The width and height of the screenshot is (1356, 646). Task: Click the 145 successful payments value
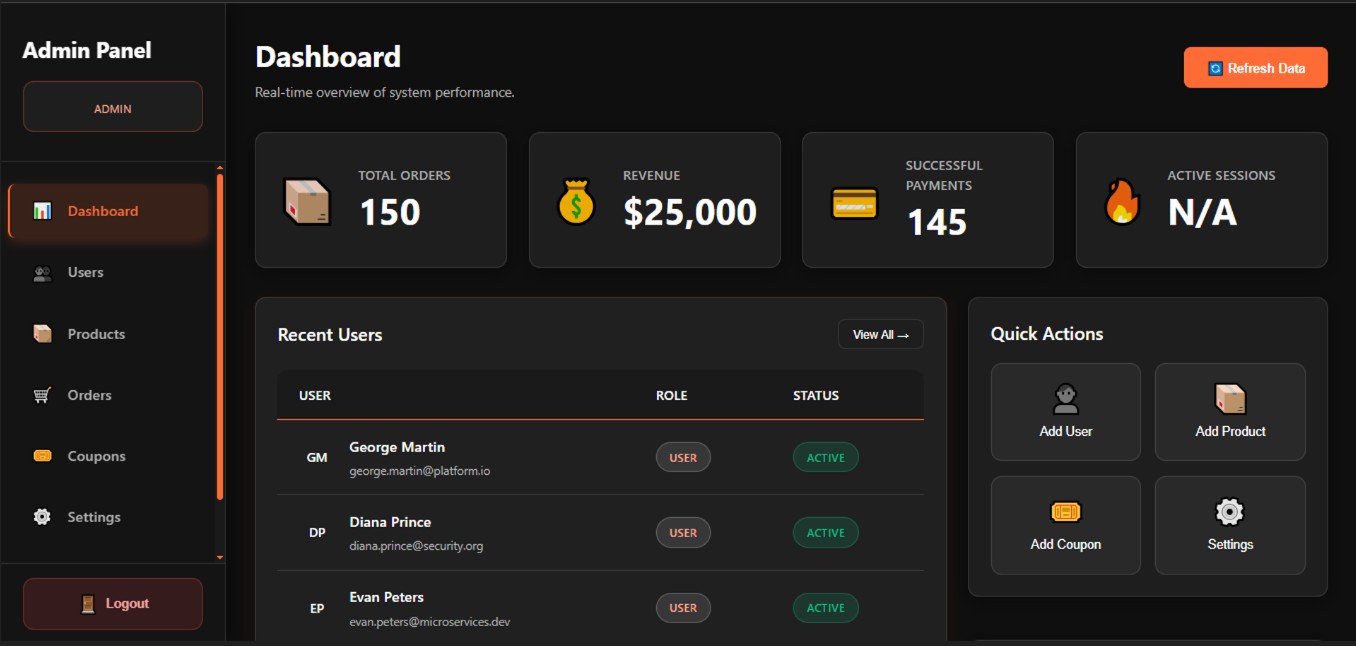coord(937,222)
